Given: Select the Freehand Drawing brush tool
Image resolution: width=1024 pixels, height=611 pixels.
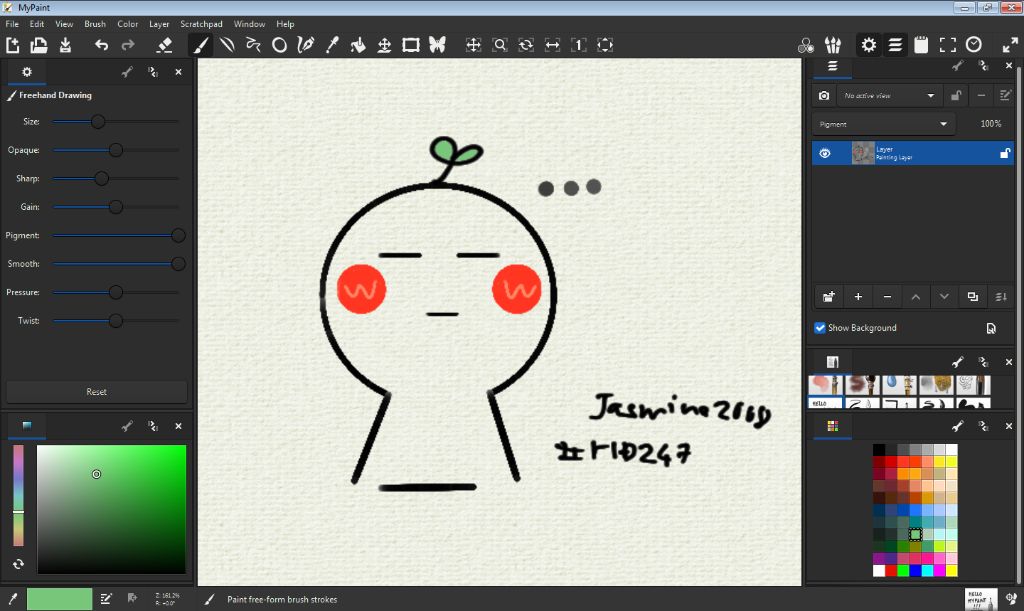Looking at the screenshot, I should (x=200, y=45).
